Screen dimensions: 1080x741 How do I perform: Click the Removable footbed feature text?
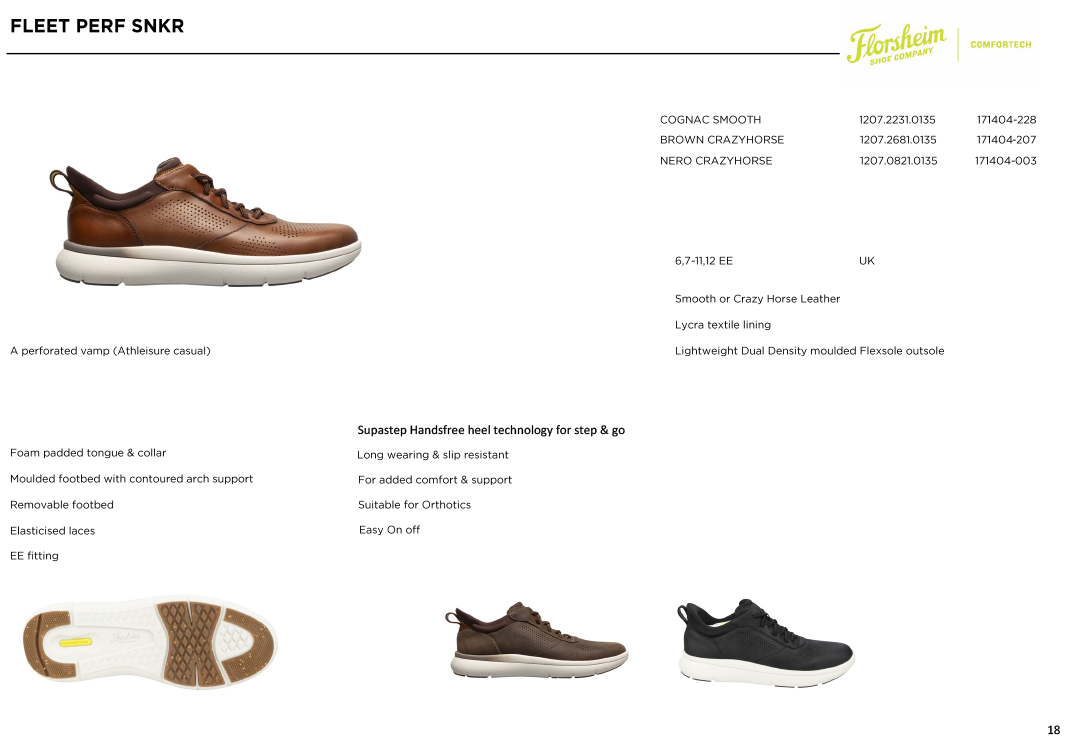(62, 505)
